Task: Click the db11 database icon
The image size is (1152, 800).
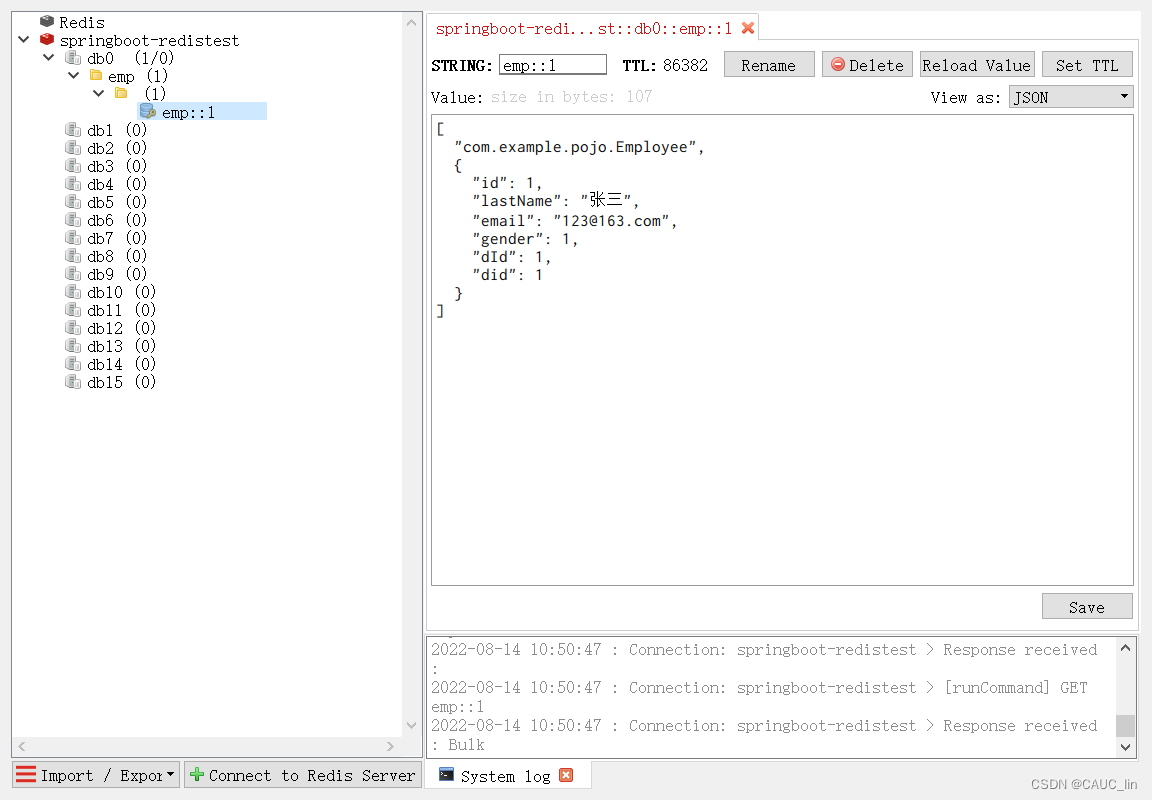Action: pos(73,309)
